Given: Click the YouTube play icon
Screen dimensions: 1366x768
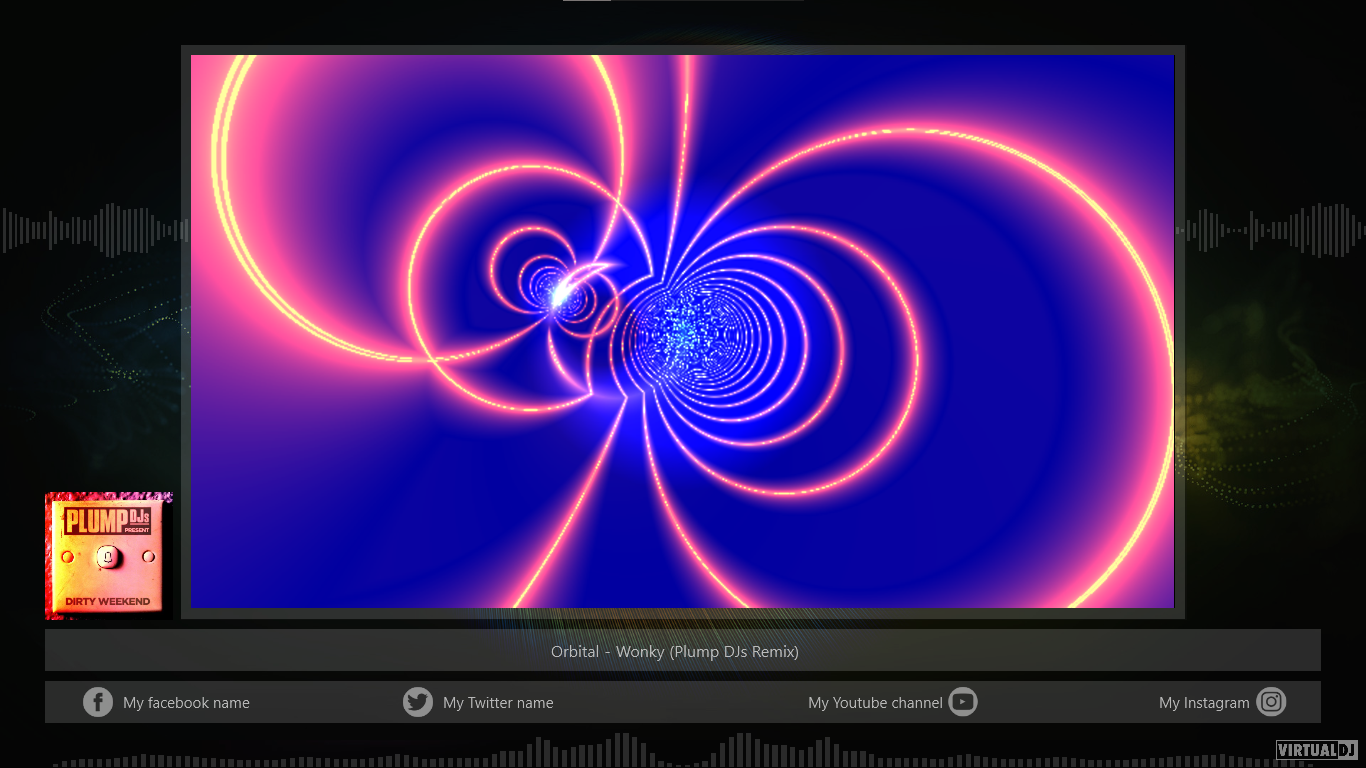Looking at the screenshot, I should [962, 702].
